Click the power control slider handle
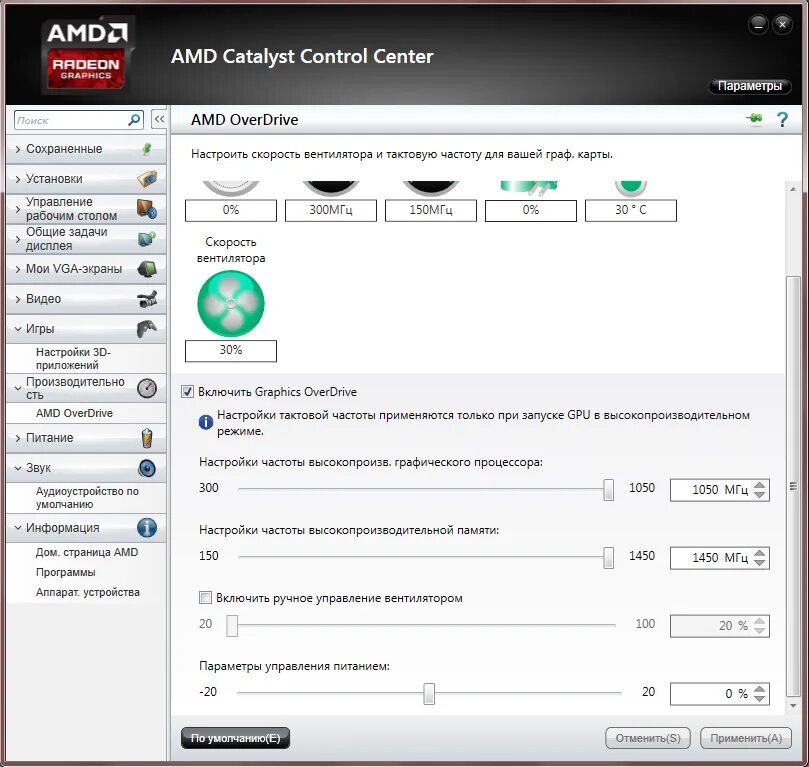This screenshot has width=809, height=767. coord(429,694)
